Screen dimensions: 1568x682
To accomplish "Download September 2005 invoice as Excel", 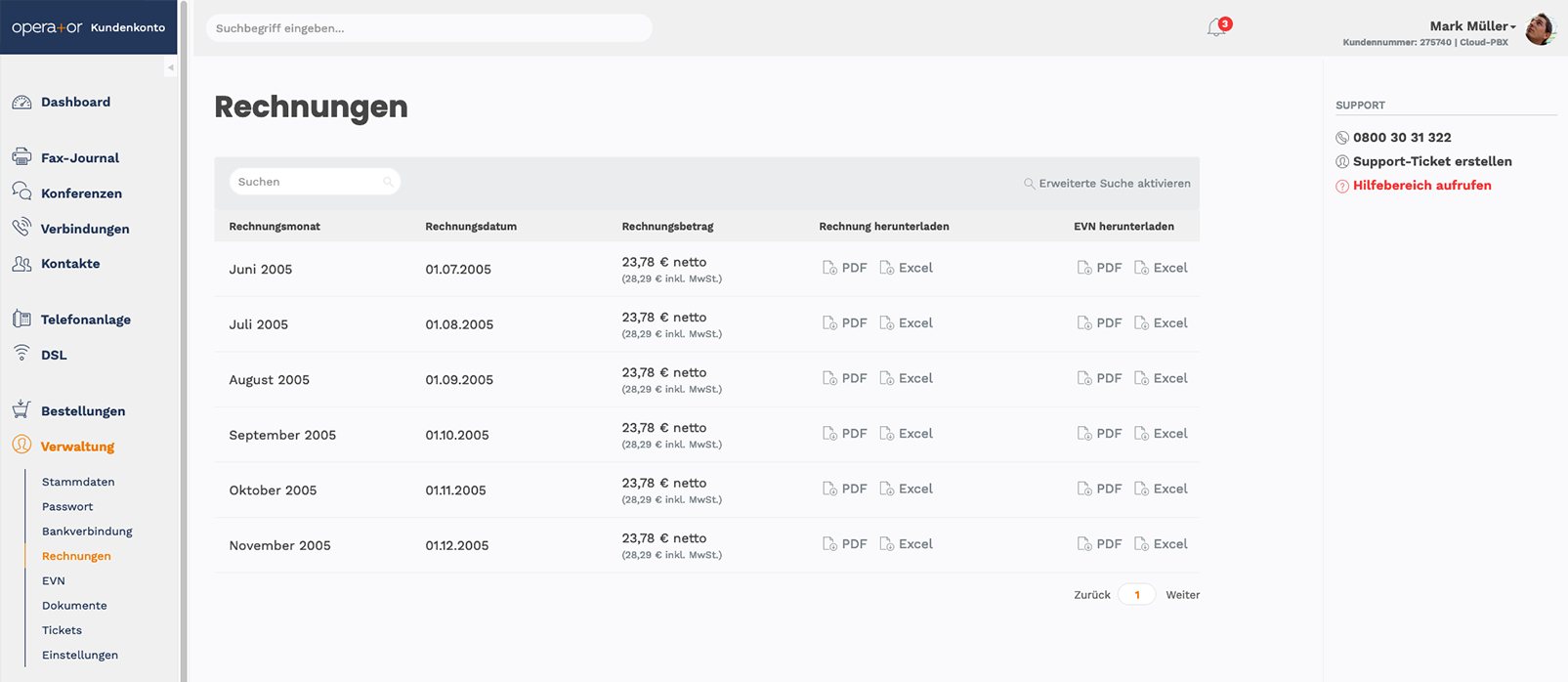I will pos(907,434).
